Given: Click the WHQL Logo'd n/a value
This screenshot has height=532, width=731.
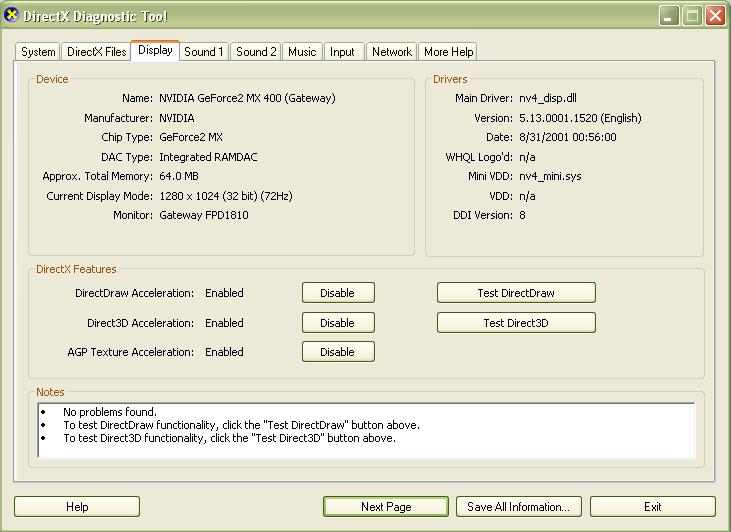Looking at the screenshot, I should tap(527, 157).
